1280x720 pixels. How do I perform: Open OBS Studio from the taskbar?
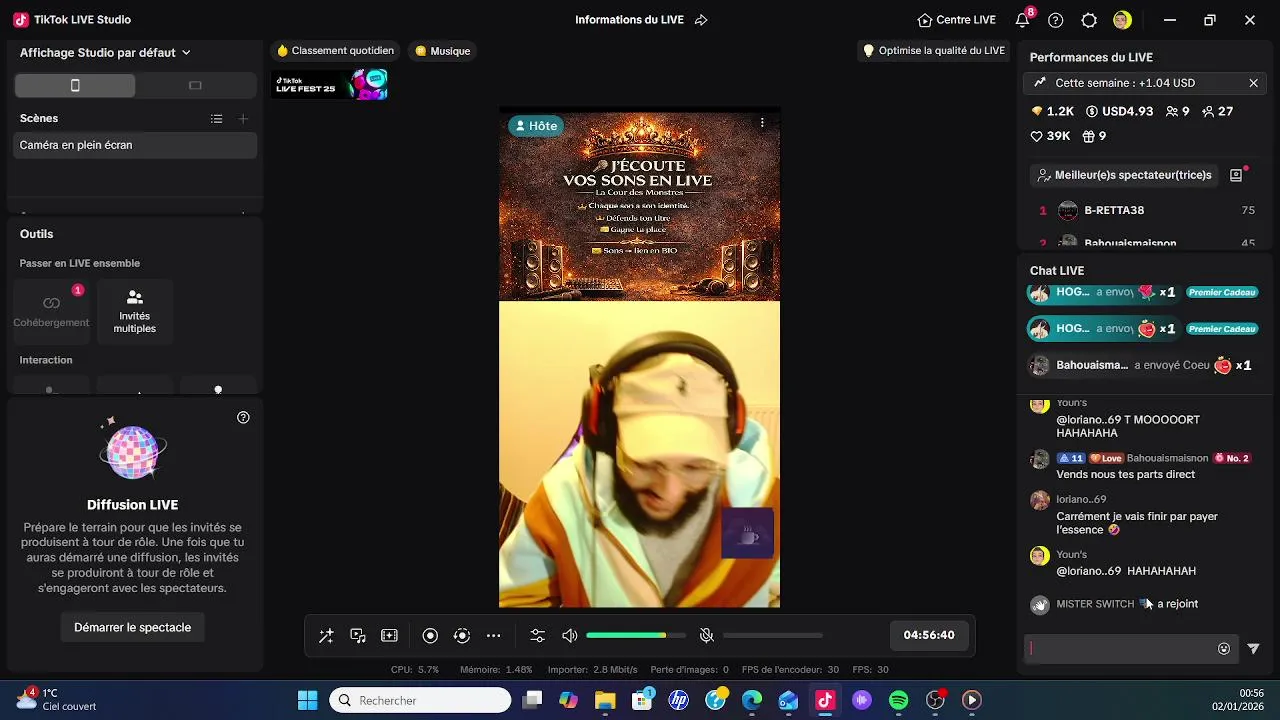pos(935,700)
